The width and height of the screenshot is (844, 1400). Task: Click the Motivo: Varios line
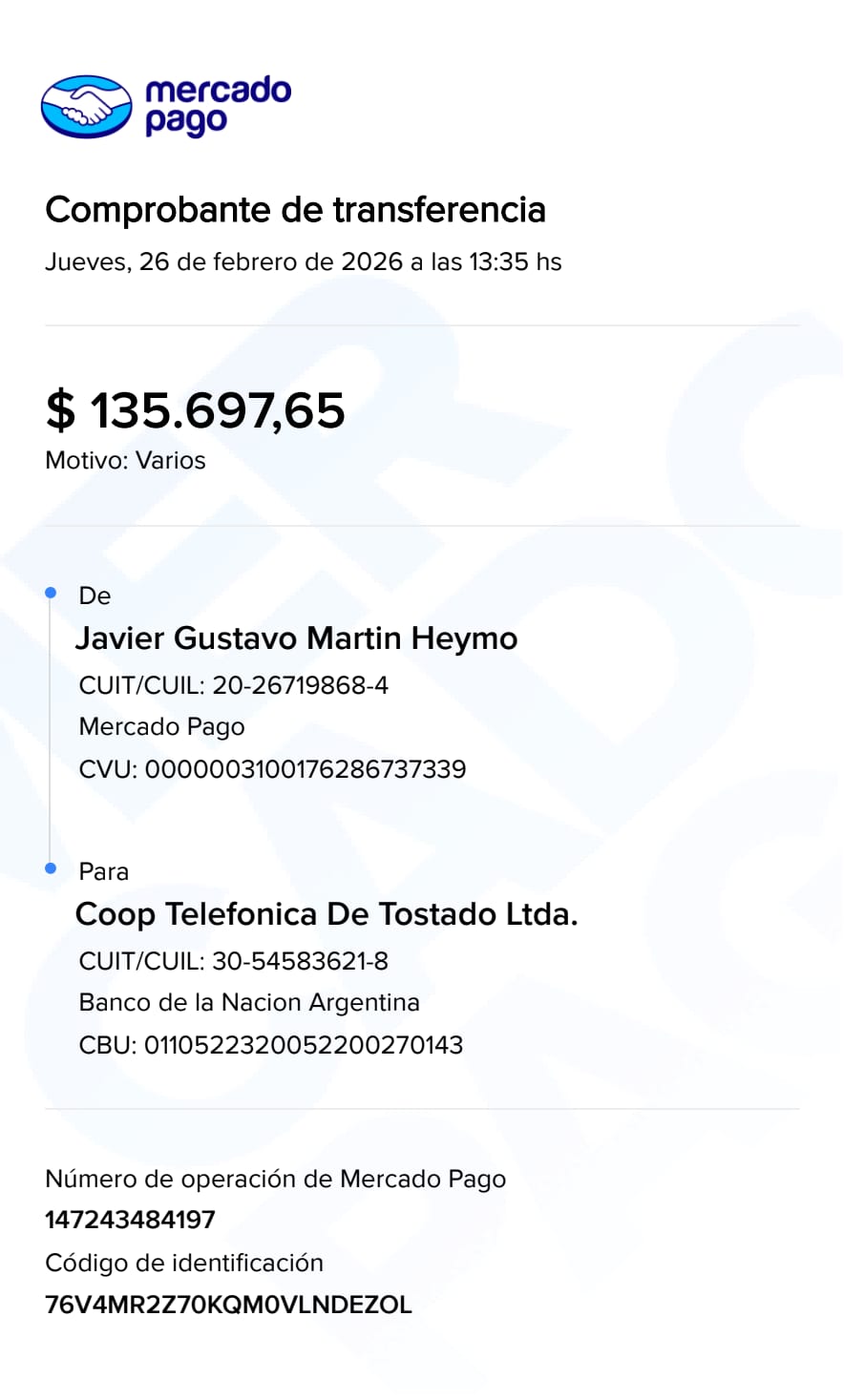point(125,460)
